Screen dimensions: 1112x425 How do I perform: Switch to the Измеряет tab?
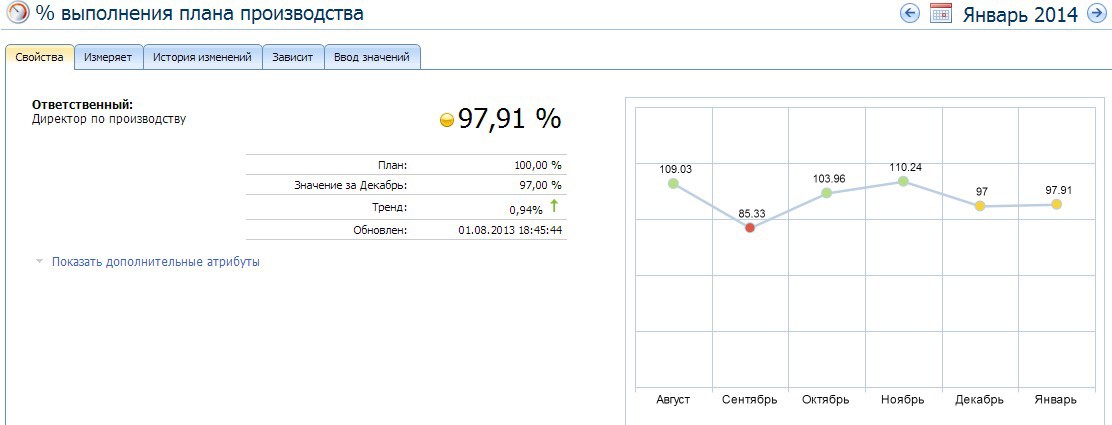(108, 57)
